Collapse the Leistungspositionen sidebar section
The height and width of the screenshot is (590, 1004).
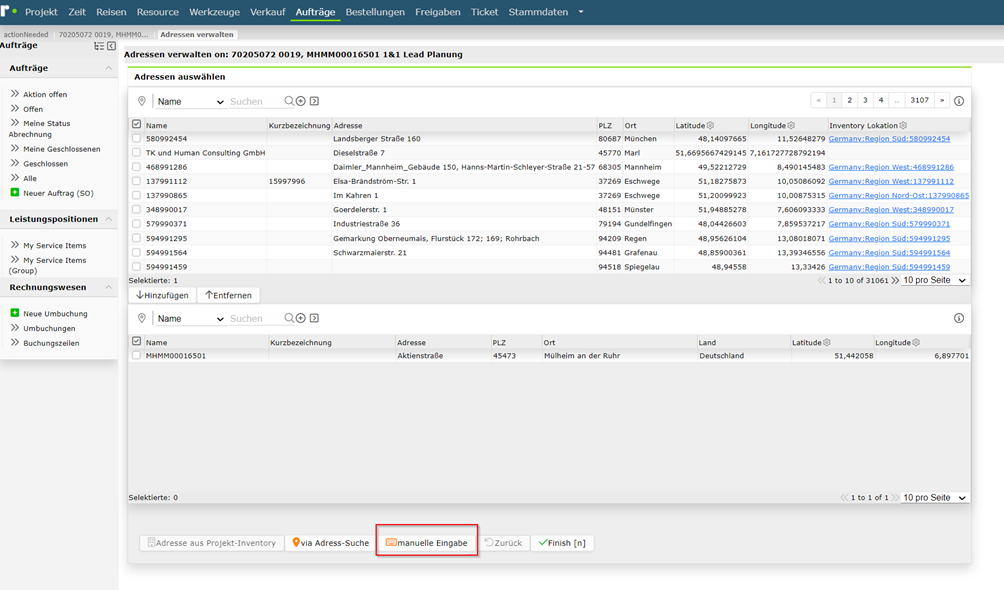click(x=108, y=219)
